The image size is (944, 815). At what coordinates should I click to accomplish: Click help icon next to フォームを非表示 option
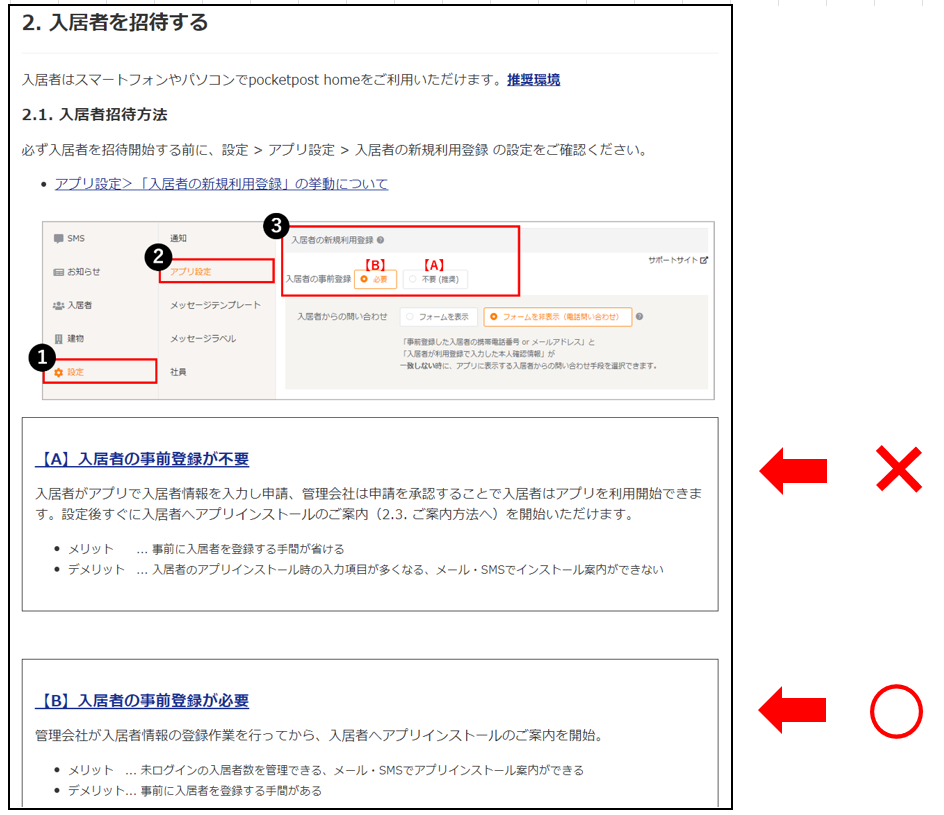coord(639,317)
